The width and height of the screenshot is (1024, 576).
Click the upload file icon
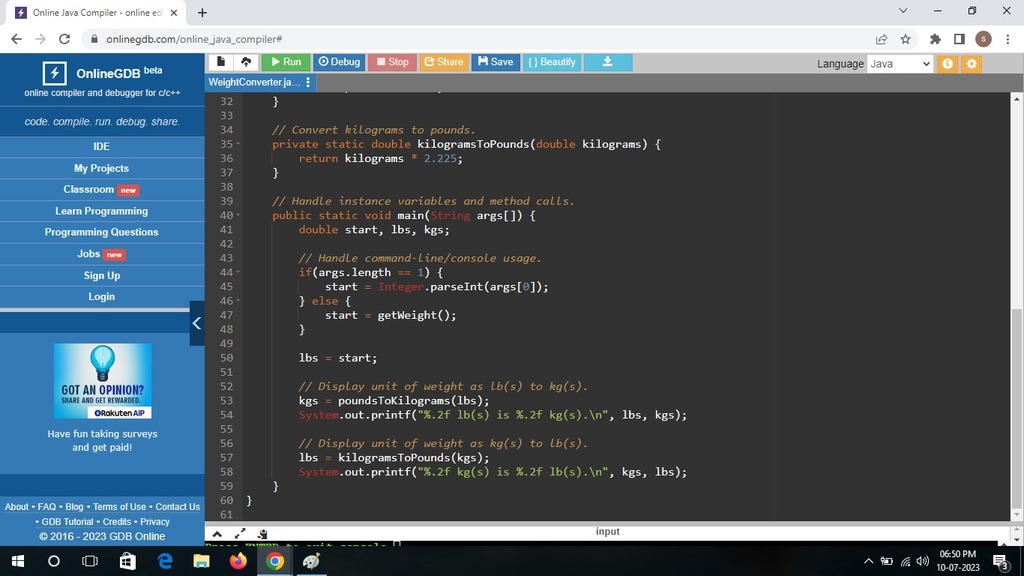pyautogui.click(x=246, y=62)
